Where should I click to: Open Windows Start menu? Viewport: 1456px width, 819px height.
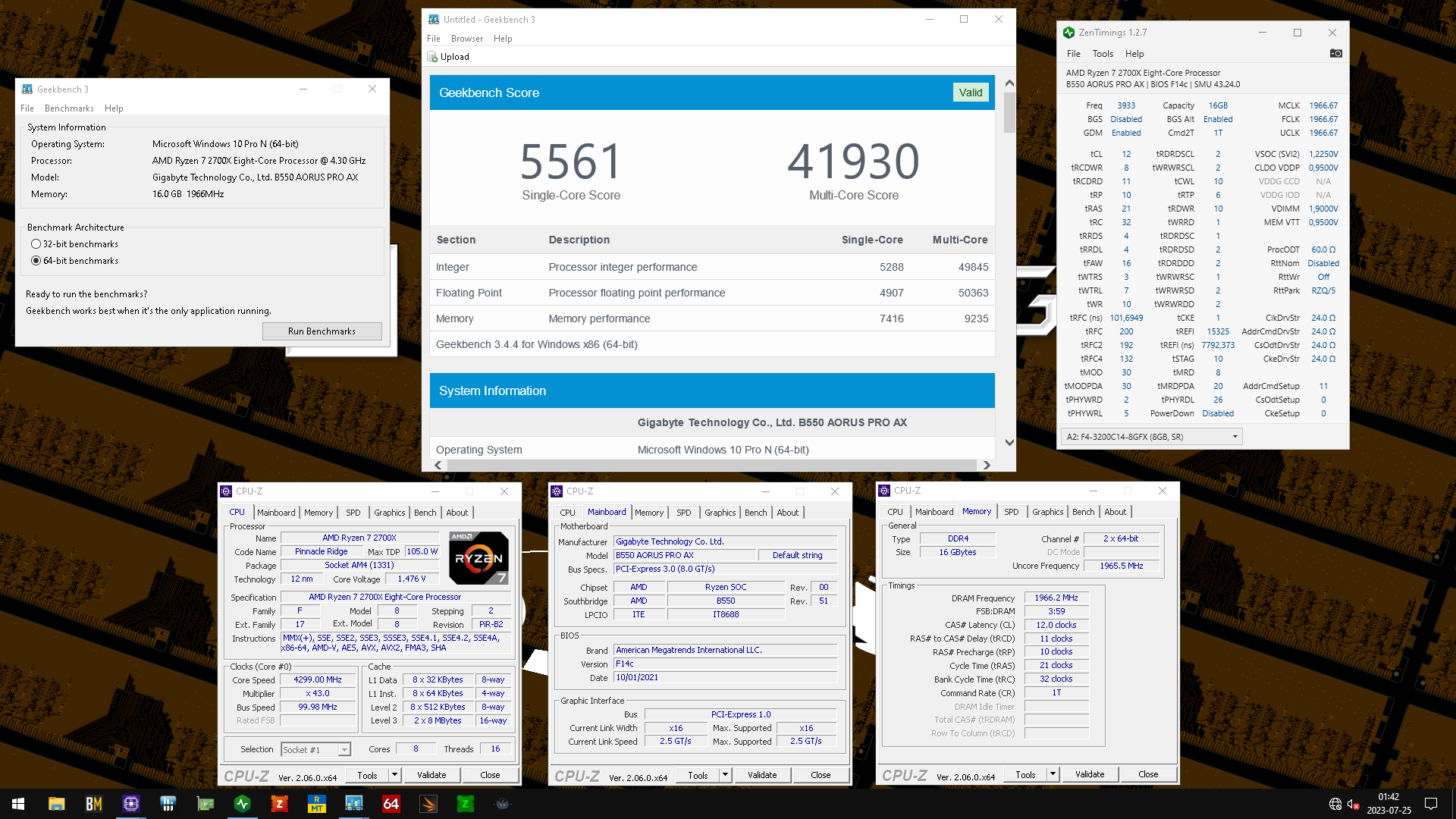[x=18, y=803]
